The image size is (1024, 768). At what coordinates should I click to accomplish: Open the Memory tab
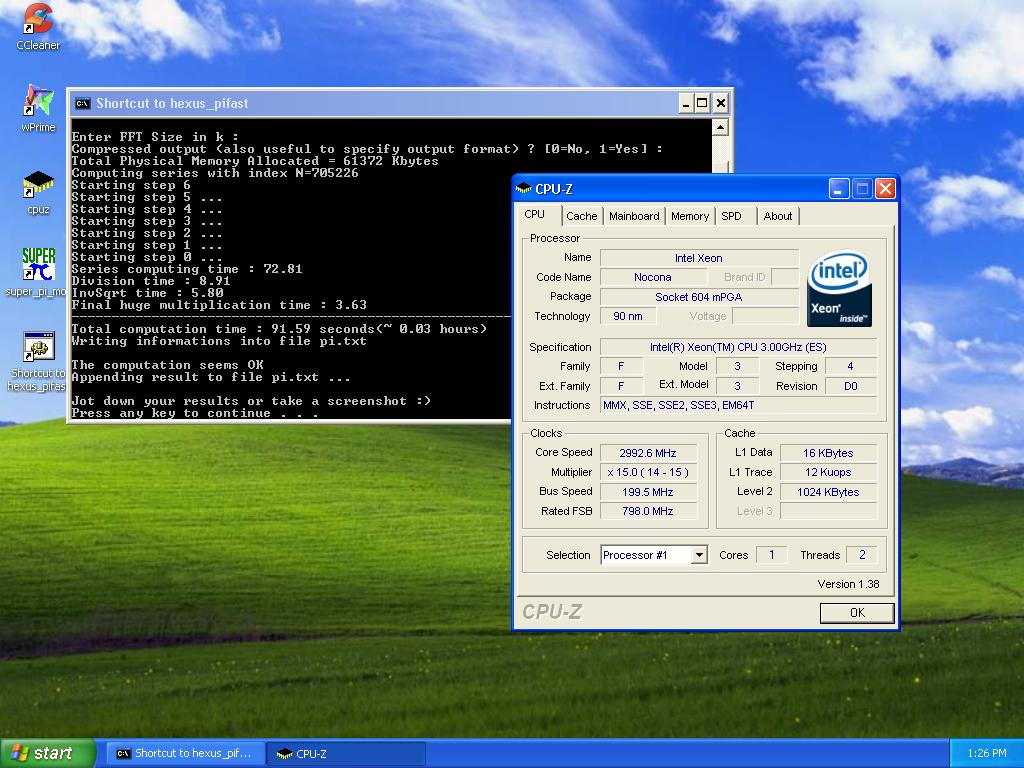[690, 216]
